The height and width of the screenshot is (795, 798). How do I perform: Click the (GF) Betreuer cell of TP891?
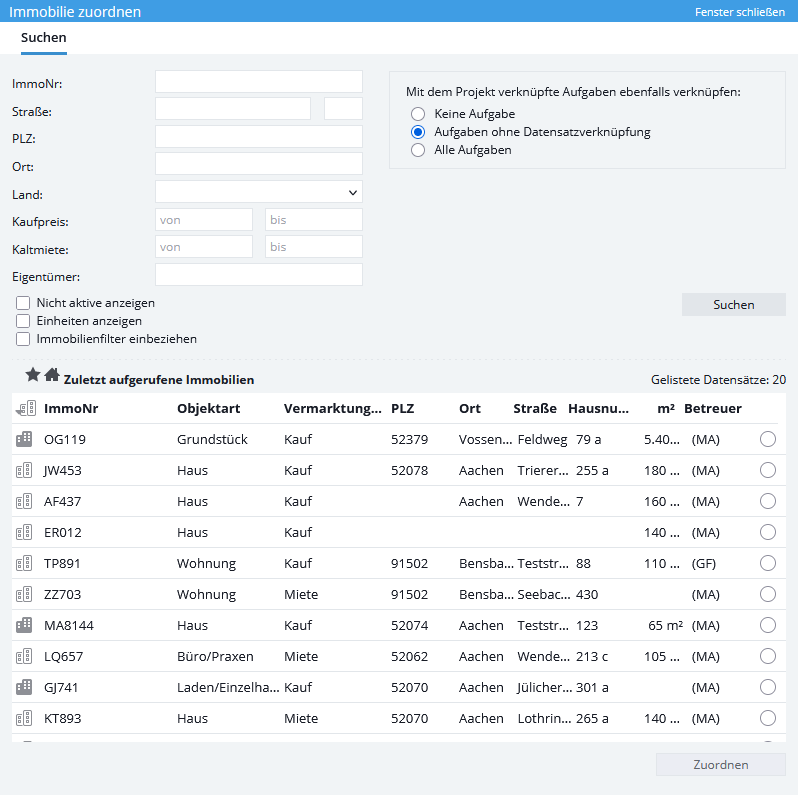[x=704, y=563]
